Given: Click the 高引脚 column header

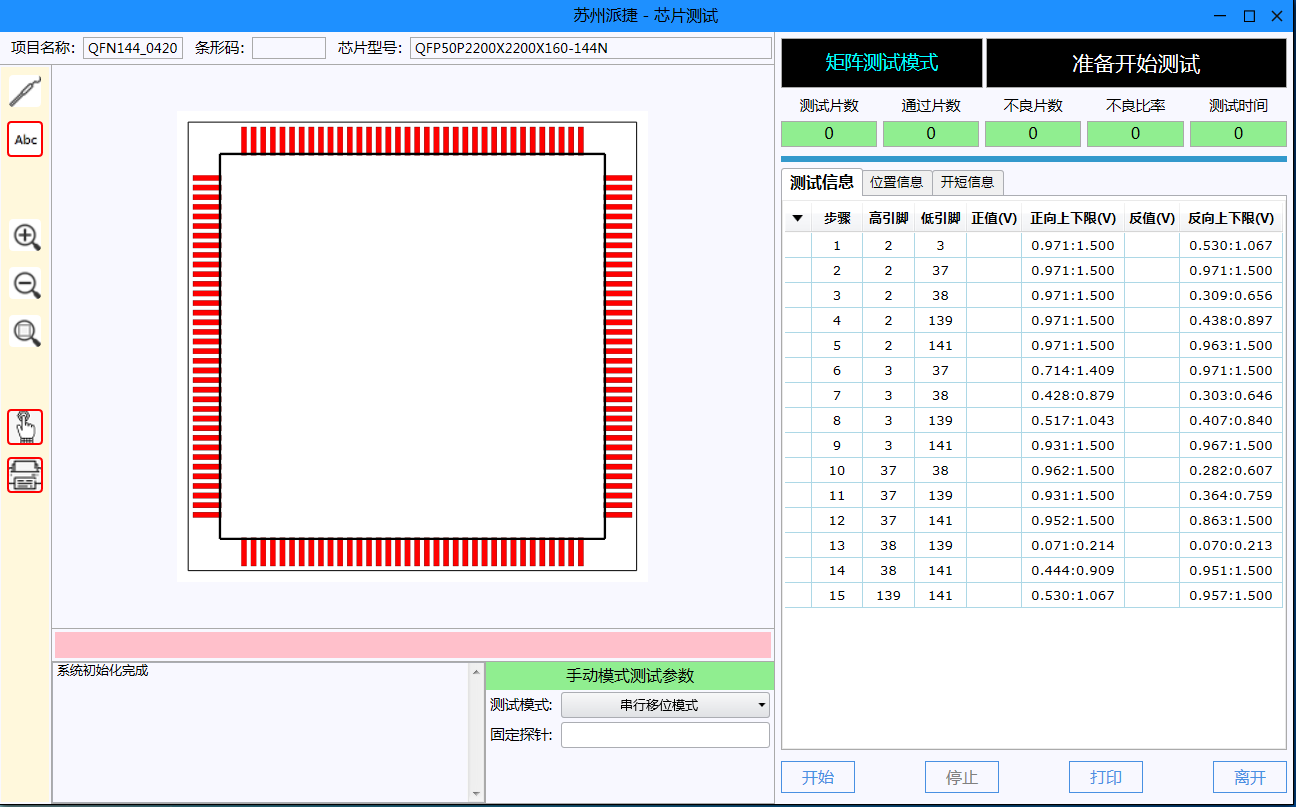Looking at the screenshot, I should coord(888,218).
